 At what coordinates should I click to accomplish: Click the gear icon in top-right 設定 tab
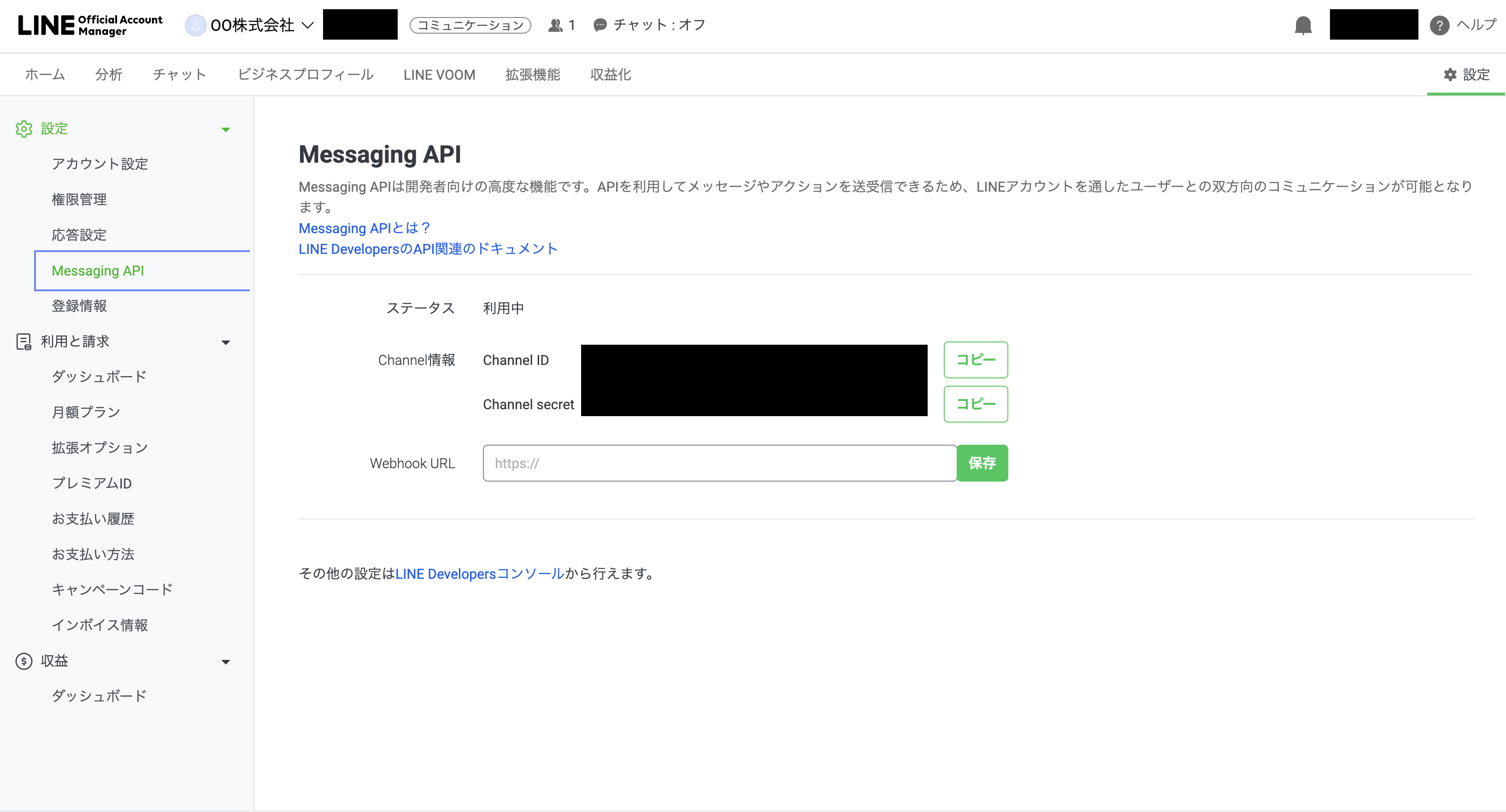1450,74
